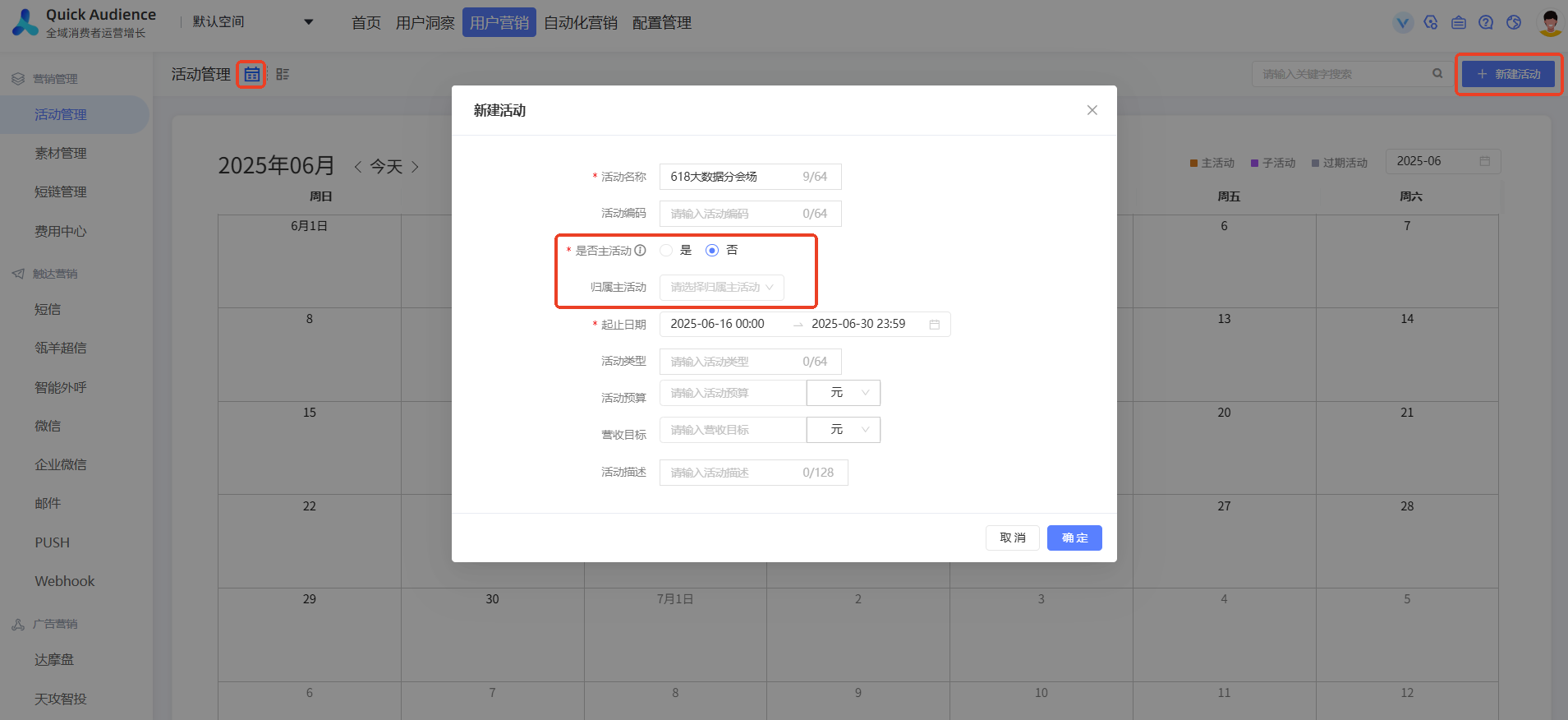
Task: Open the date picker calendar icon in 起止日期
Action: (934, 325)
